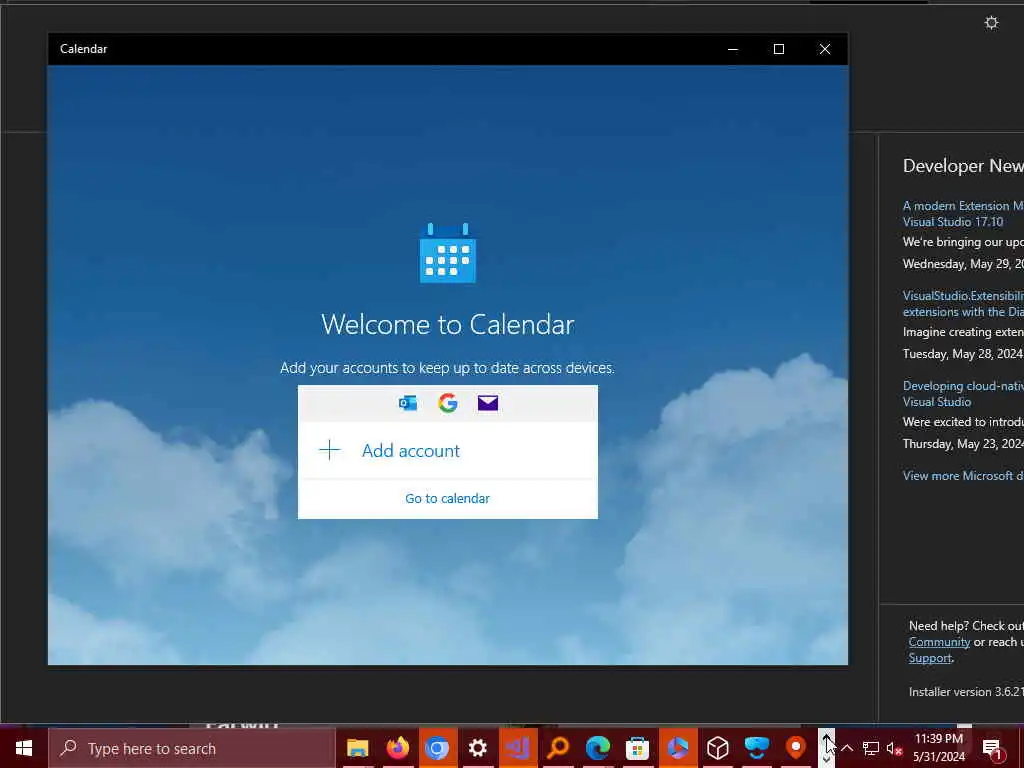1024x768 pixels.
Task: Open the clock showing 11:39 PM
Action: coord(938,748)
